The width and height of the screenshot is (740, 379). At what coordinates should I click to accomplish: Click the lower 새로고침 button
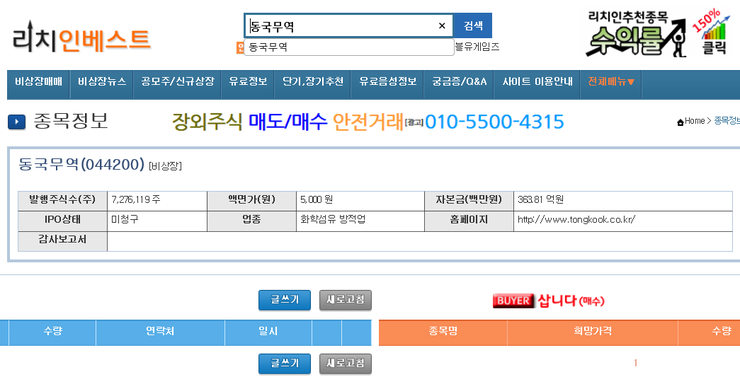[x=345, y=363]
